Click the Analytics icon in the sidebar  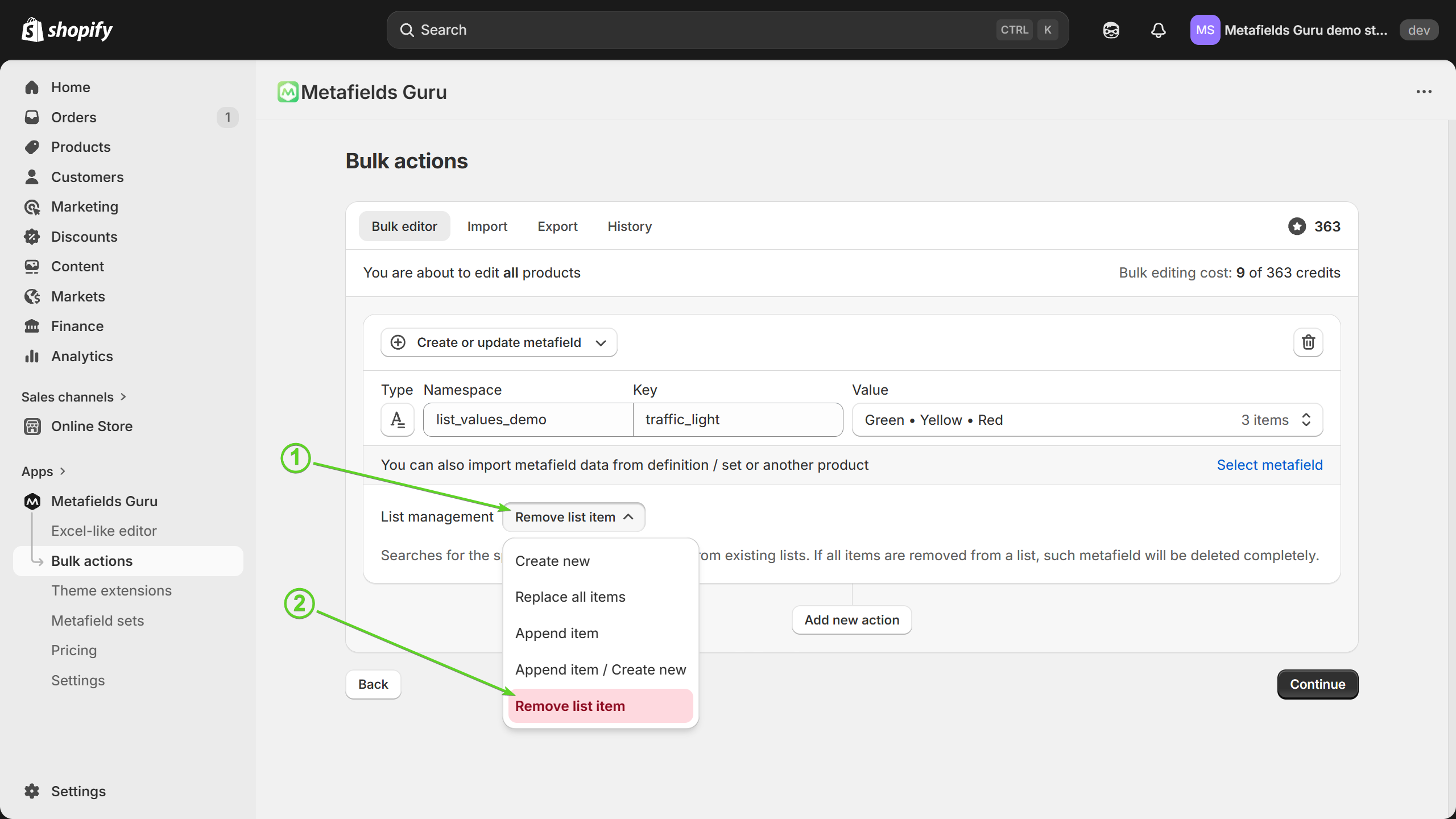point(32,356)
